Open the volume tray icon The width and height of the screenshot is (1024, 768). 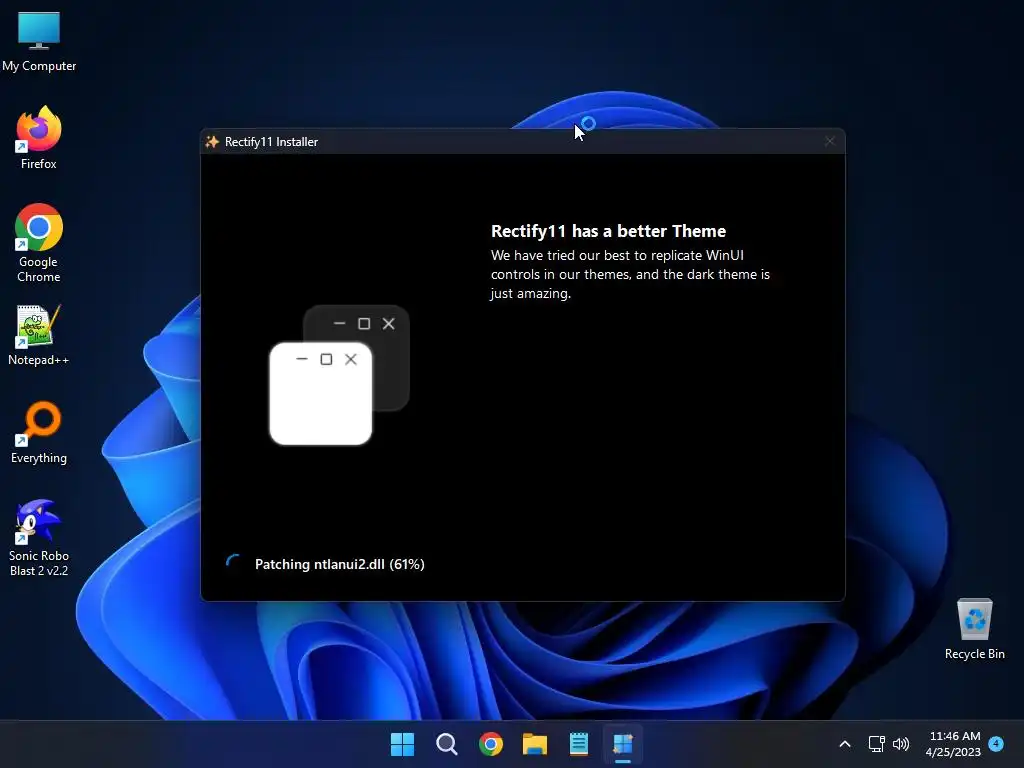point(901,744)
